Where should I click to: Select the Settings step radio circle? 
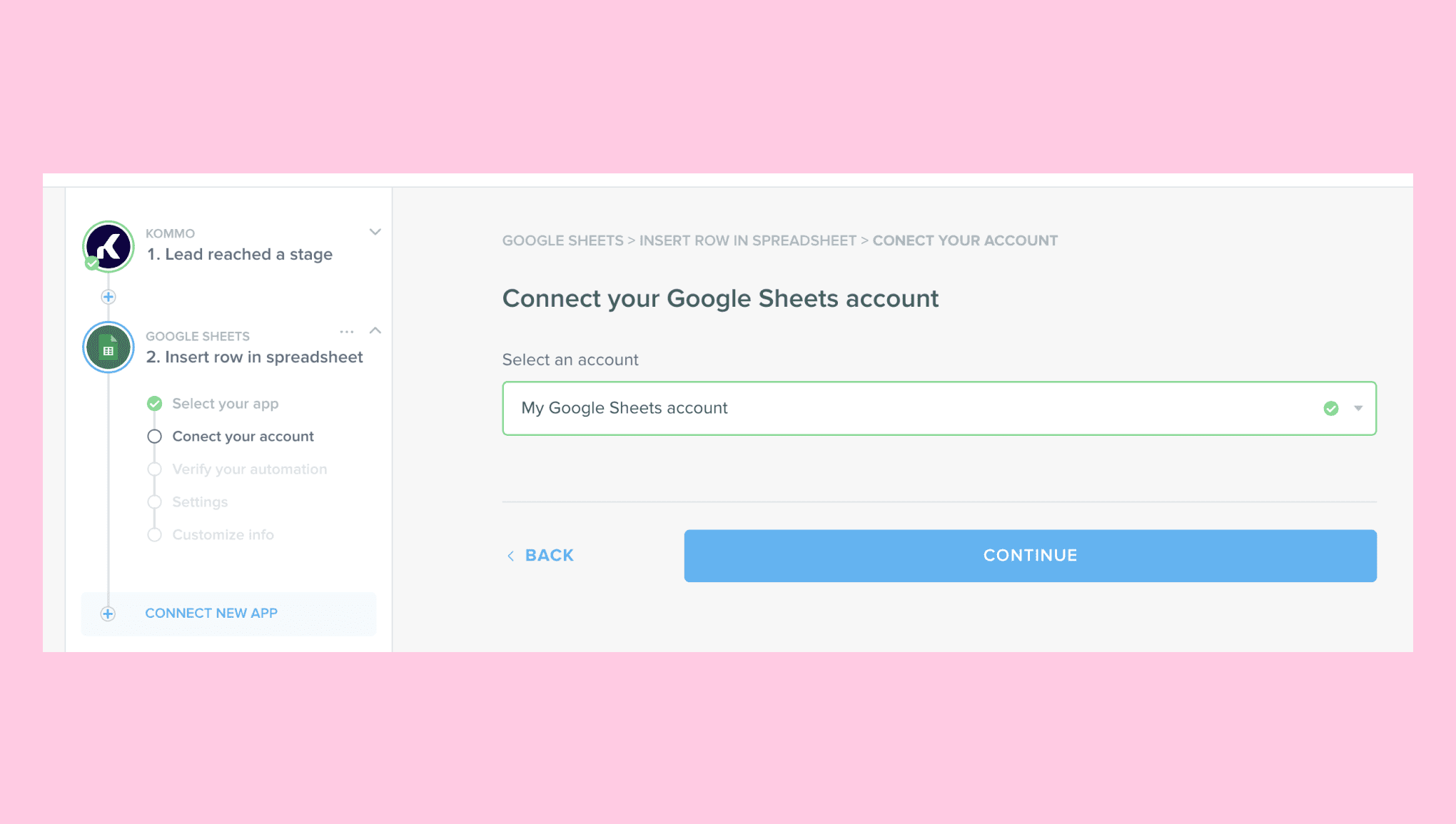(154, 502)
